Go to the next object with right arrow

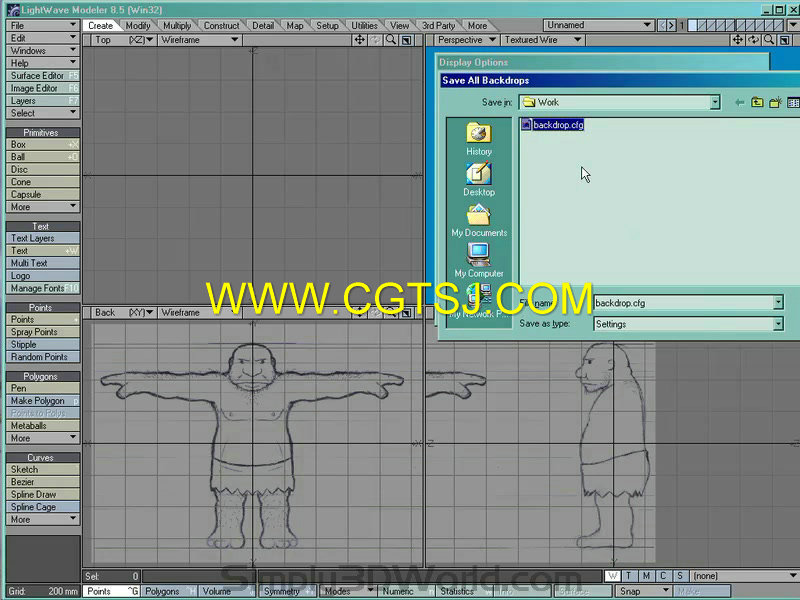point(671,25)
